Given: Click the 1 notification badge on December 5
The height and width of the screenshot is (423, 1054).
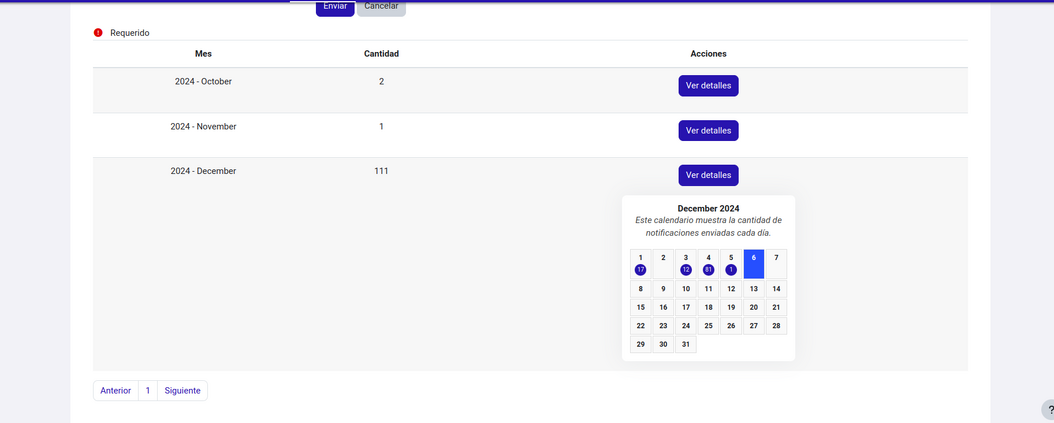Looking at the screenshot, I should (x=731, y=270).
